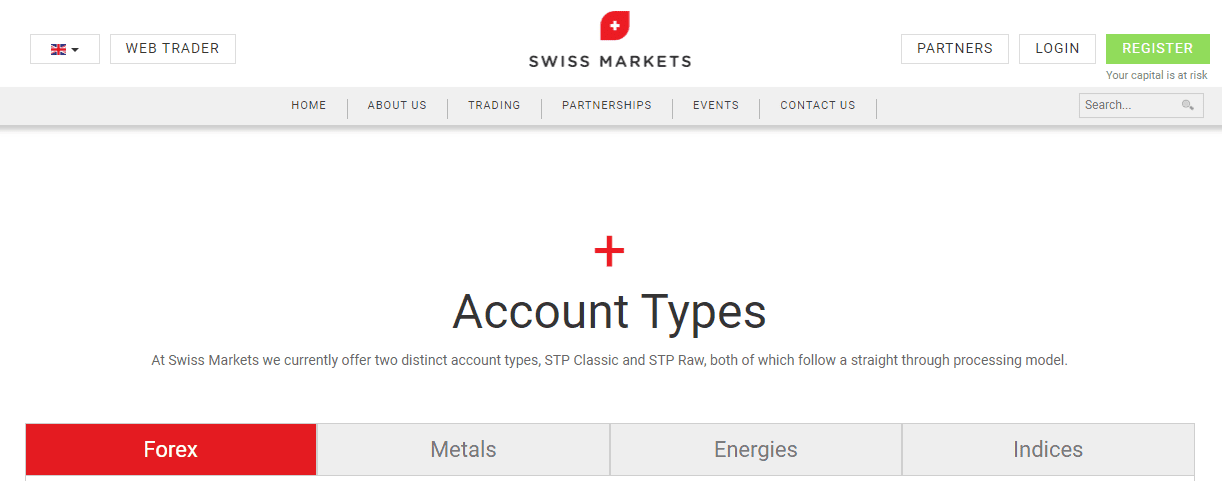Open the About Us menu
This screenshot has width=1222, height=481.
[x=397, y=105]
